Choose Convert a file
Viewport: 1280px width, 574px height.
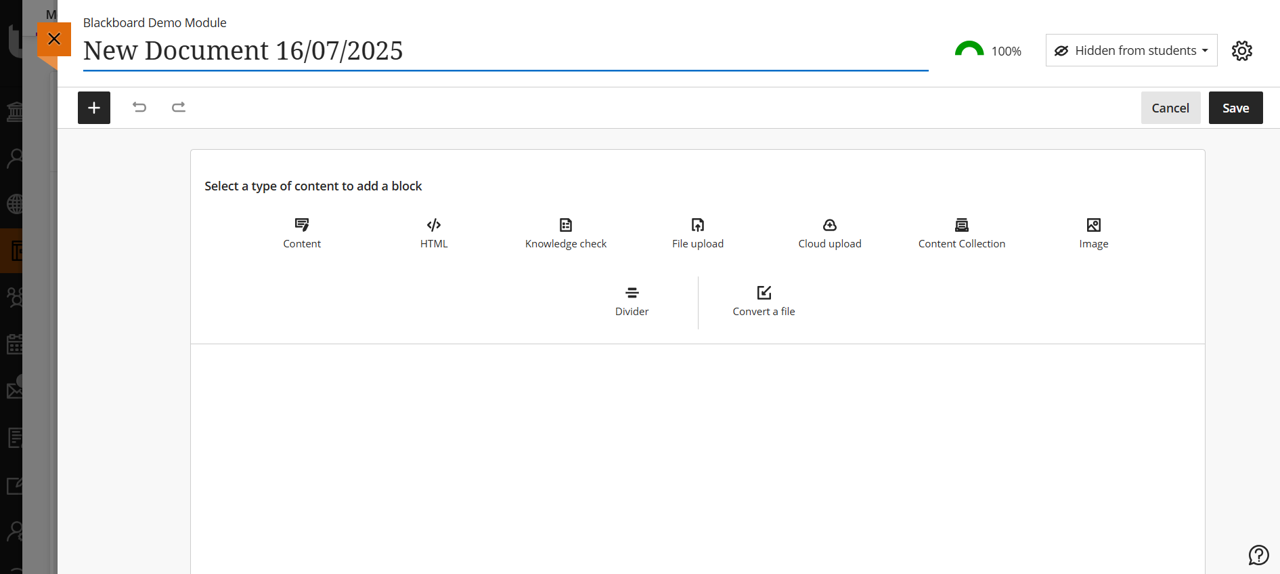click(x=764, y=302)
